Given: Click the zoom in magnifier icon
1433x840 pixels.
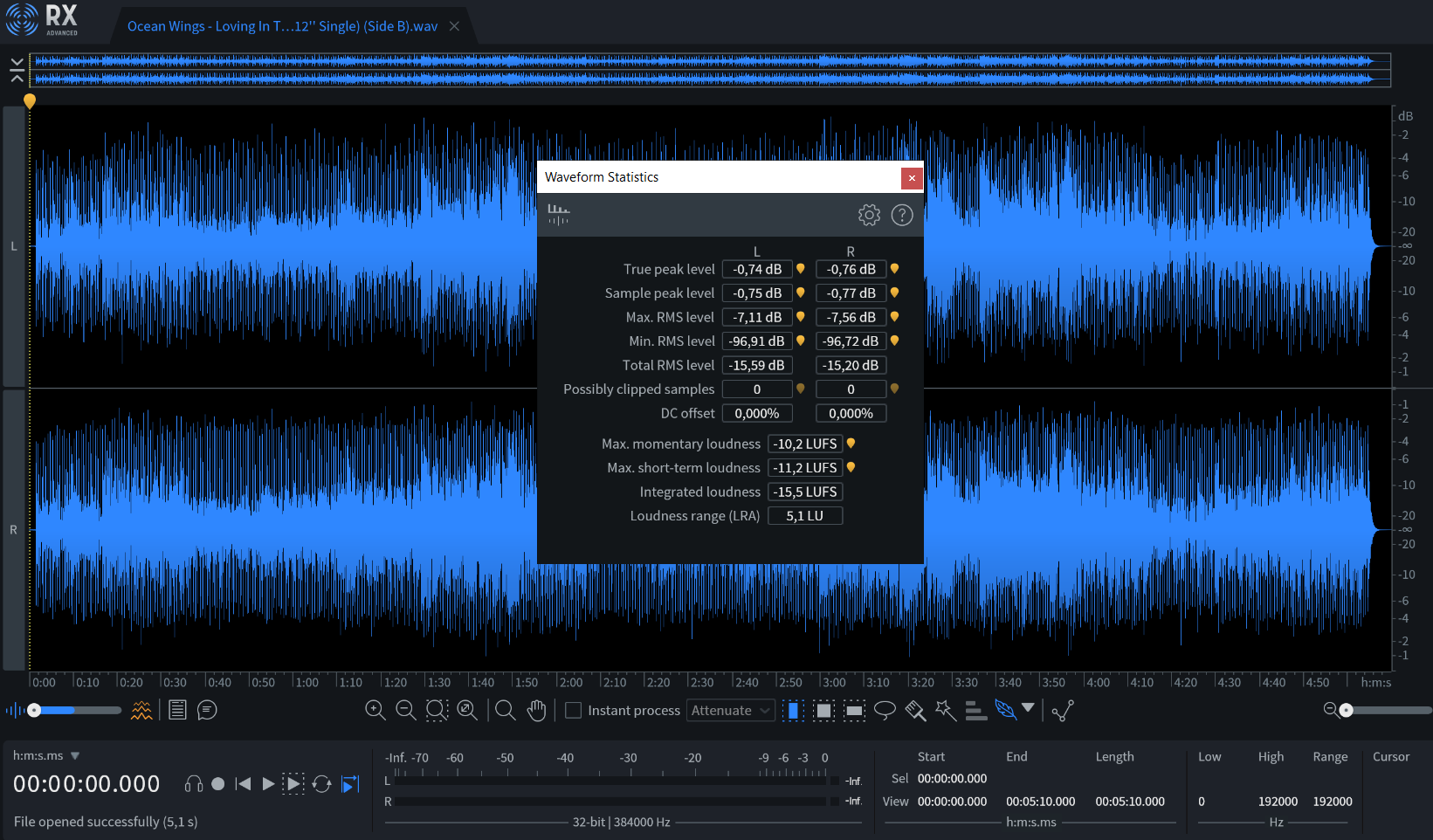Looking at the screenshot, I should 375,711.
